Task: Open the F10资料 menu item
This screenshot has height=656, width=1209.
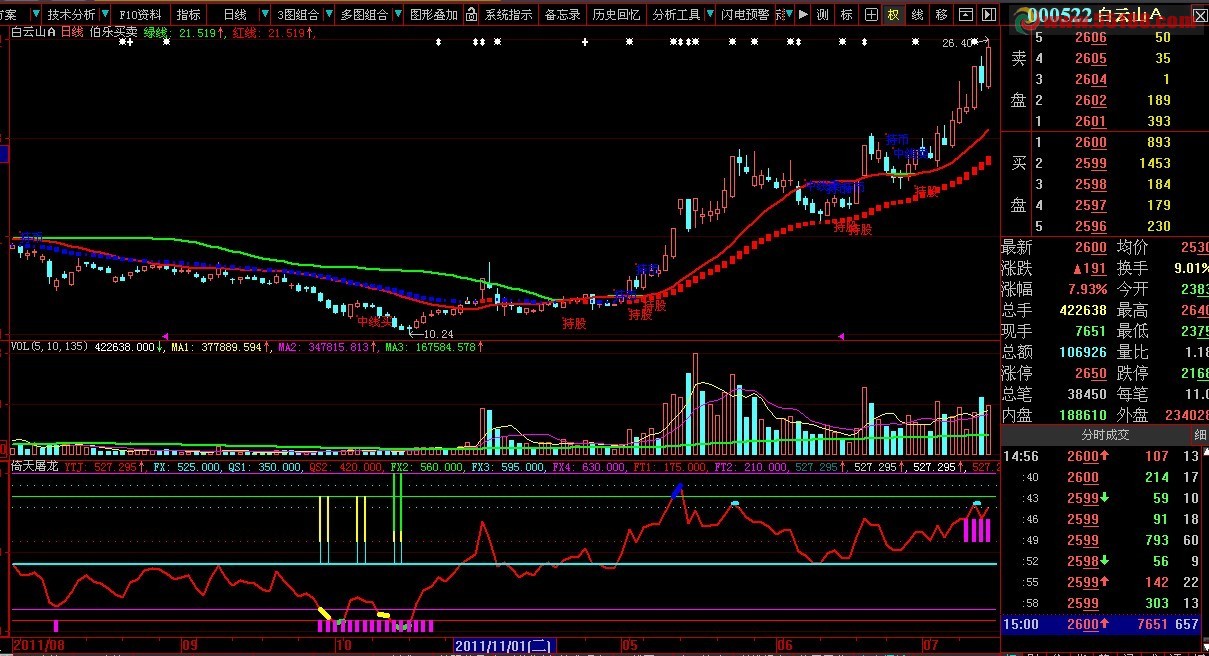Action: pyautogui.click(x=140, y=15)
